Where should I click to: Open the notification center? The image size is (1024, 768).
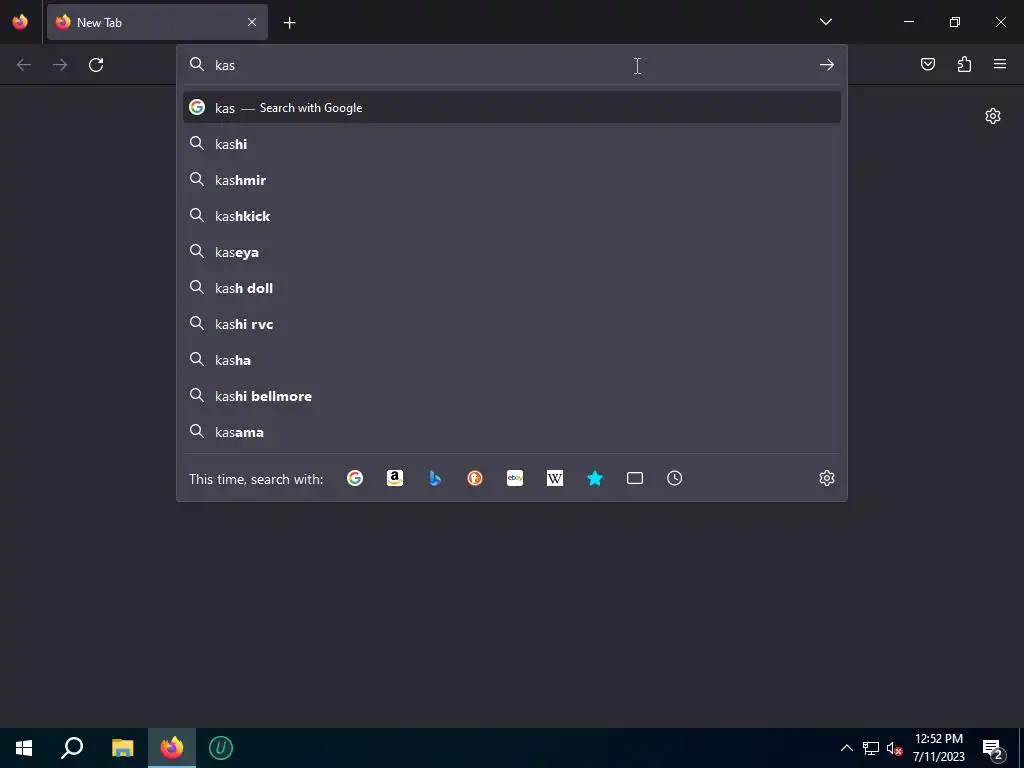click(993, 748)
